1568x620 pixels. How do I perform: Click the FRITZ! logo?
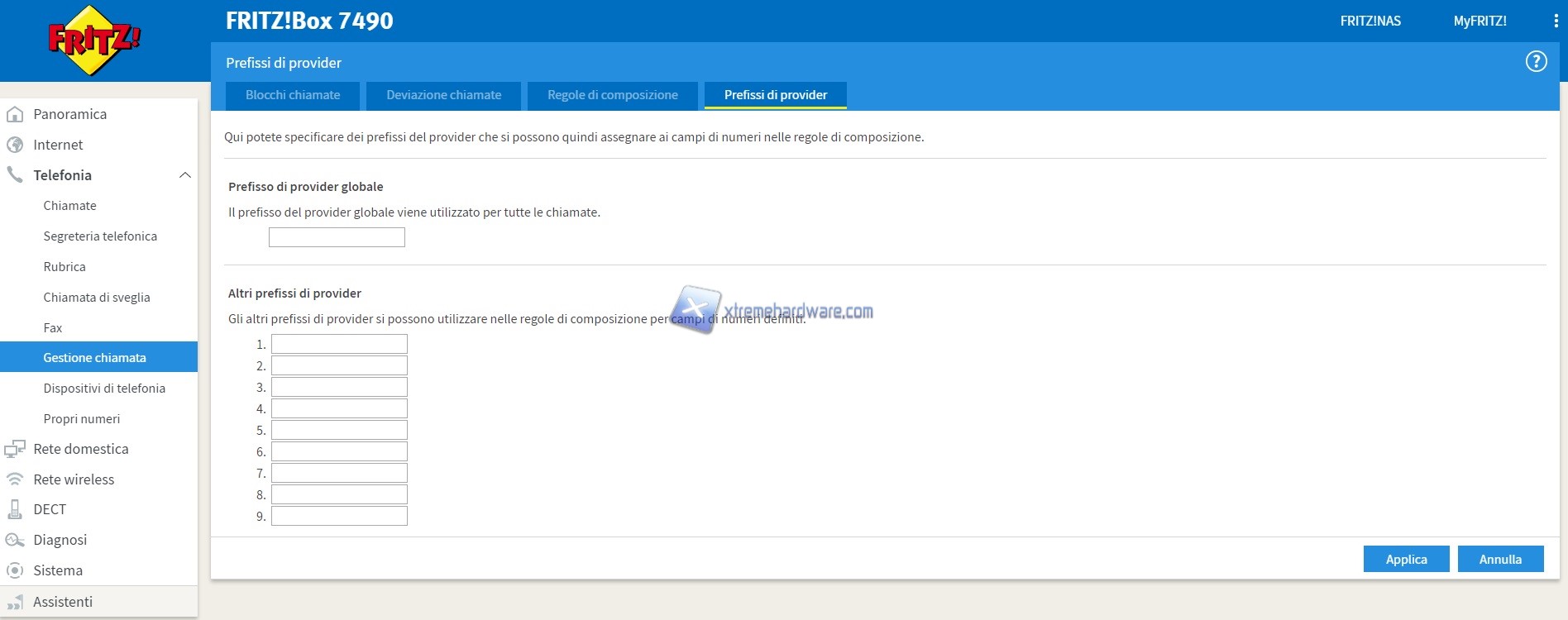[94, 40]
